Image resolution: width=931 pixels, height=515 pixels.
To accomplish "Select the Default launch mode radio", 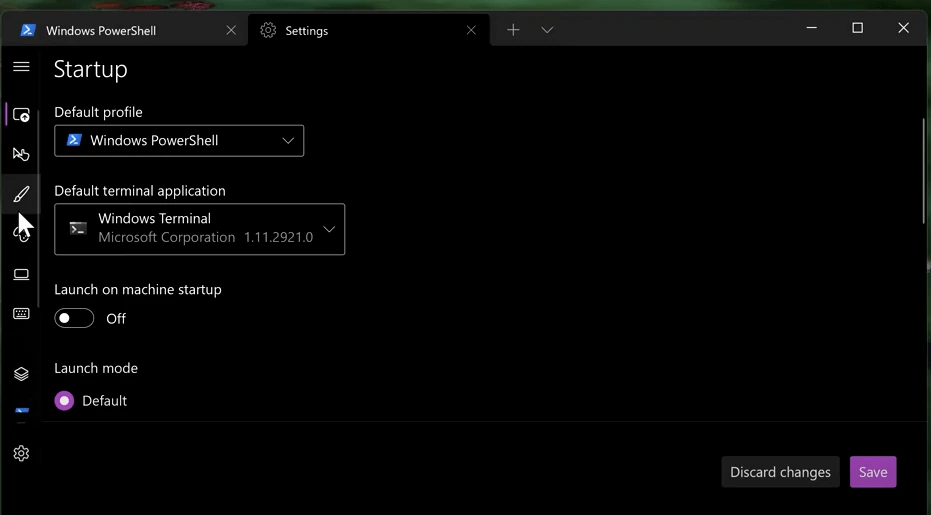I will point(64,401).
